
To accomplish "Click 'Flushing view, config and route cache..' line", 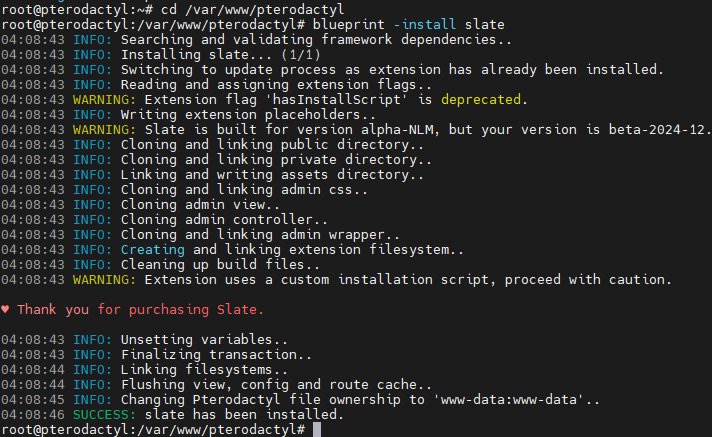I will (276, 384).
